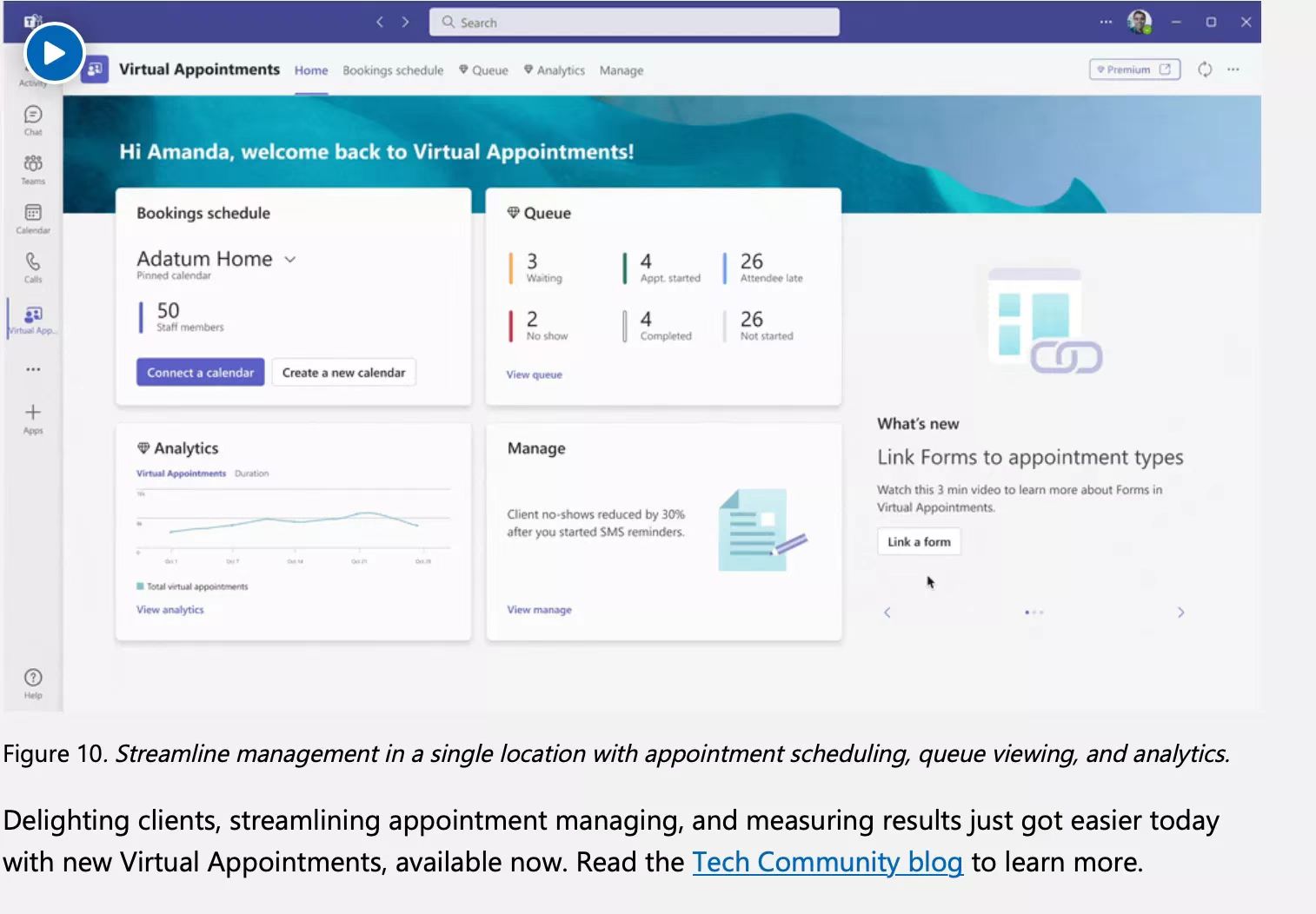This screenshot has width=1316, height=914.
Task: Click the Apps plus icon
Action: (33, 418)
